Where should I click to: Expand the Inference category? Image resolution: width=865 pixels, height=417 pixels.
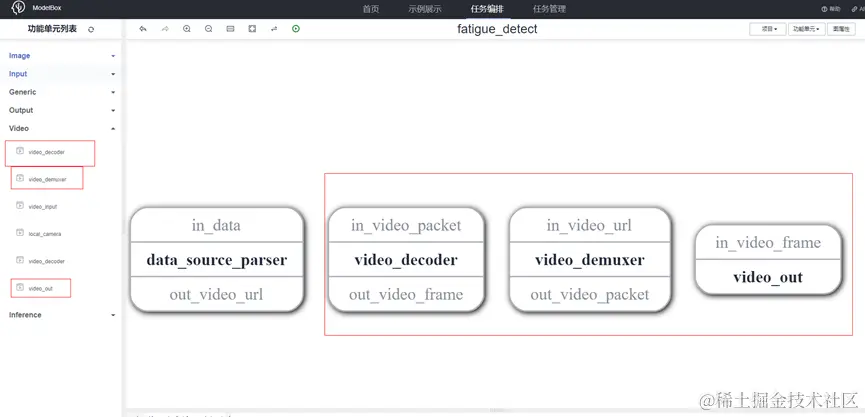coord(62,315)
